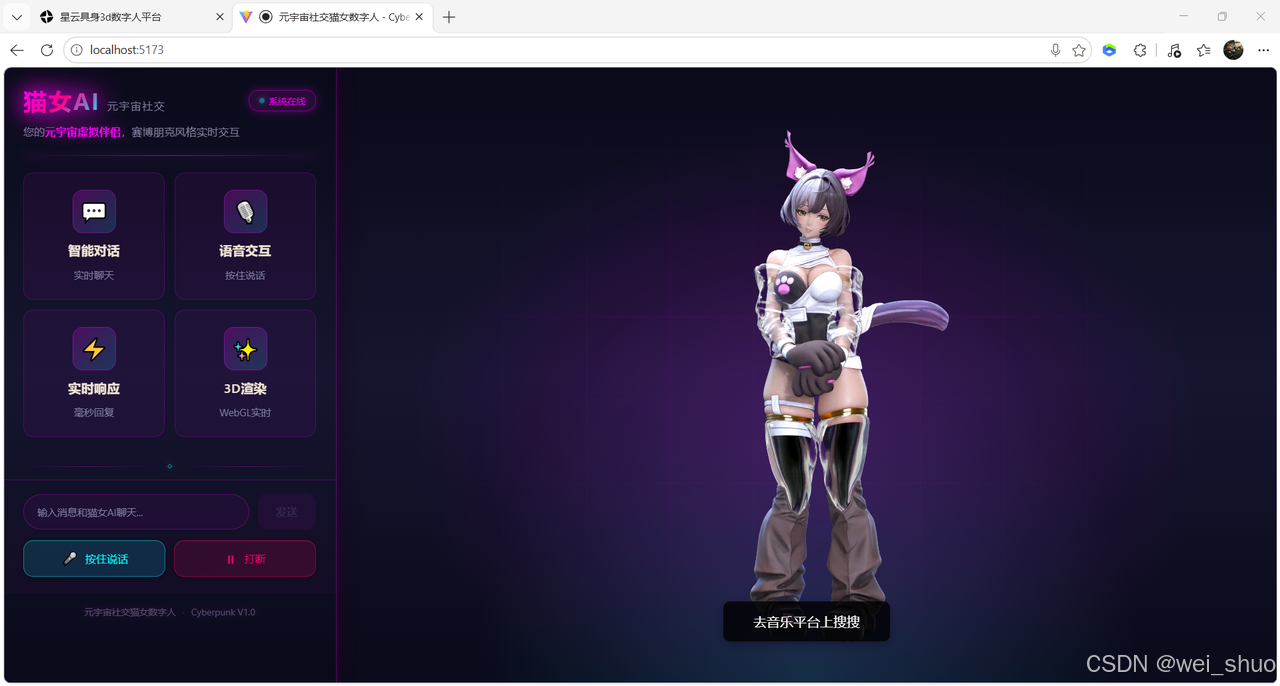
Task: Click the 系统在线 status badge
Action: (282, 101)
